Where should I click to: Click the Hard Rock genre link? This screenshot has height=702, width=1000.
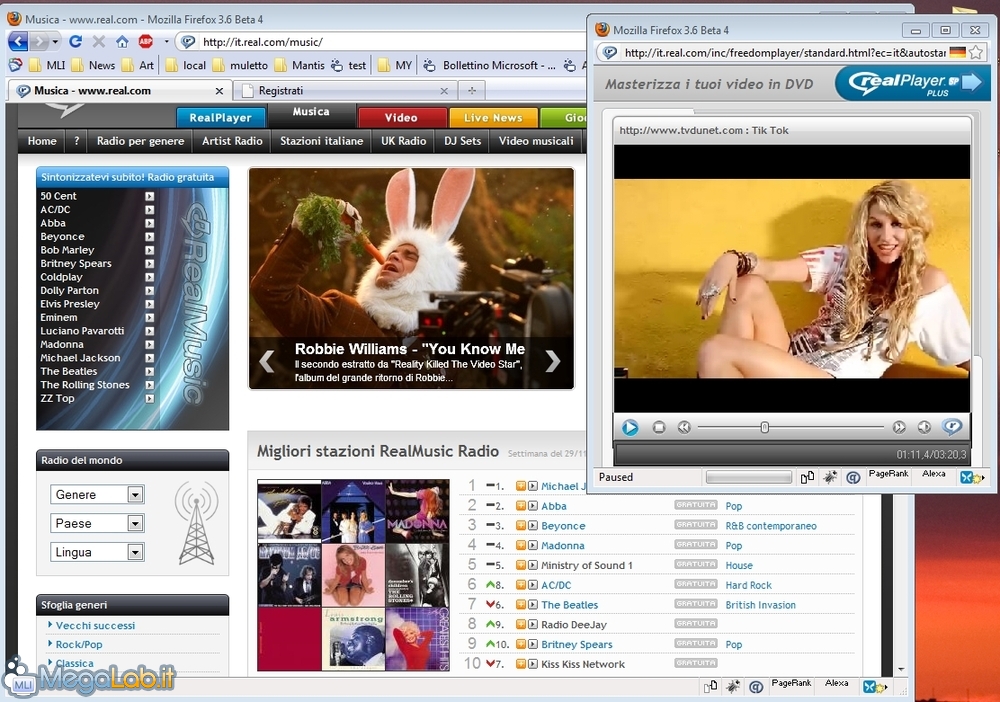[x=748, y=585]
